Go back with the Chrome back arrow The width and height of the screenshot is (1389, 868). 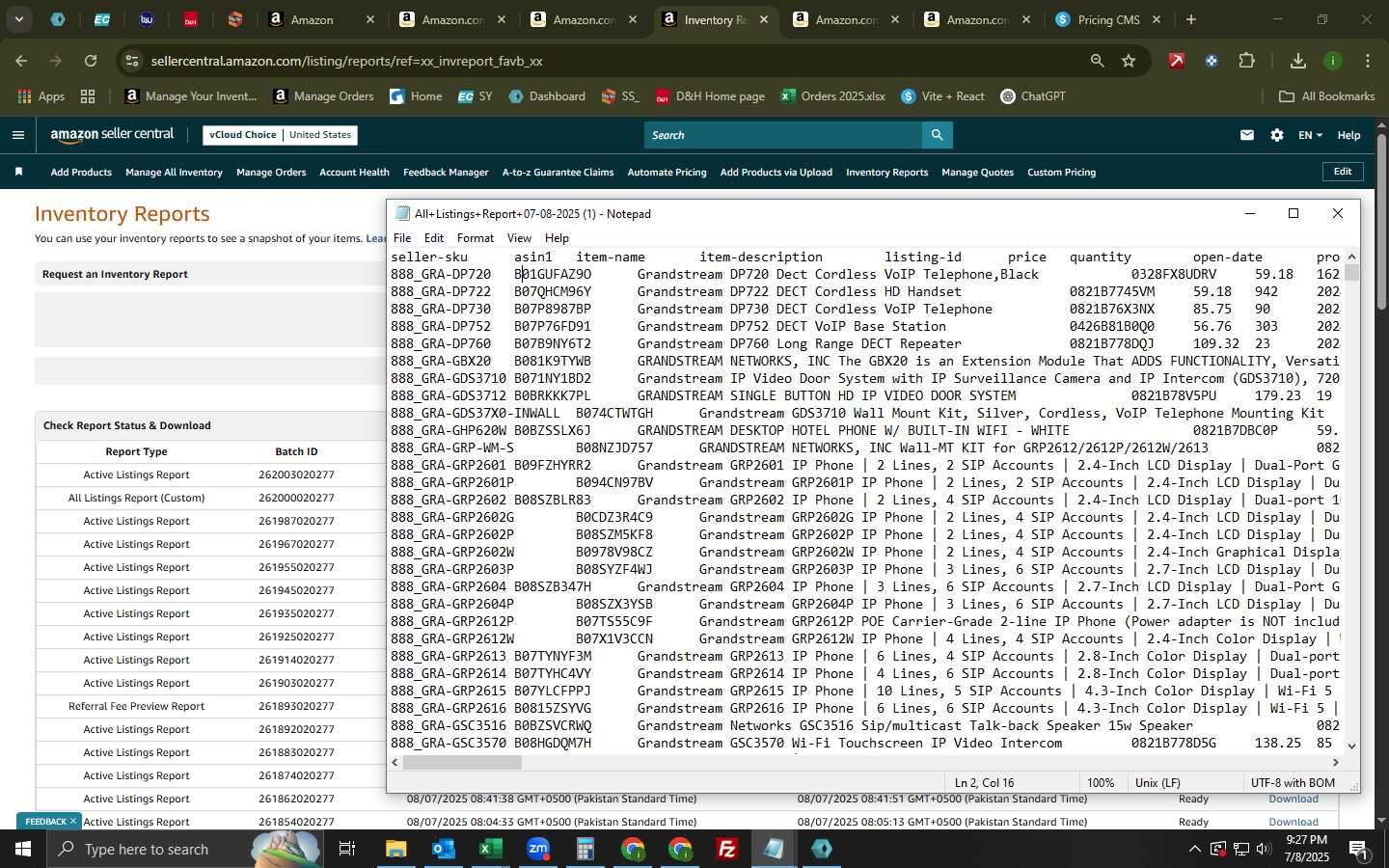tap(21, 61)
